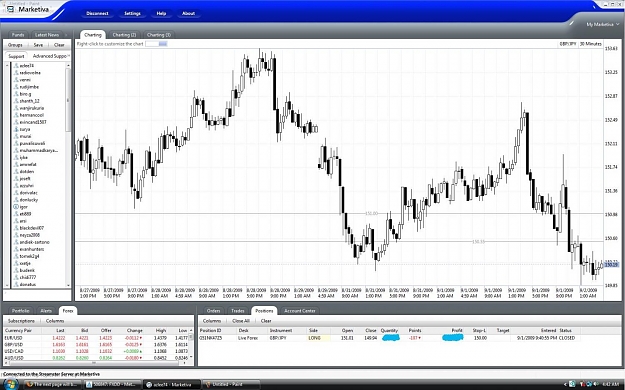Viewport: 625px width, 390px height.
Task: Click the About button
Action: pos(188,14)
